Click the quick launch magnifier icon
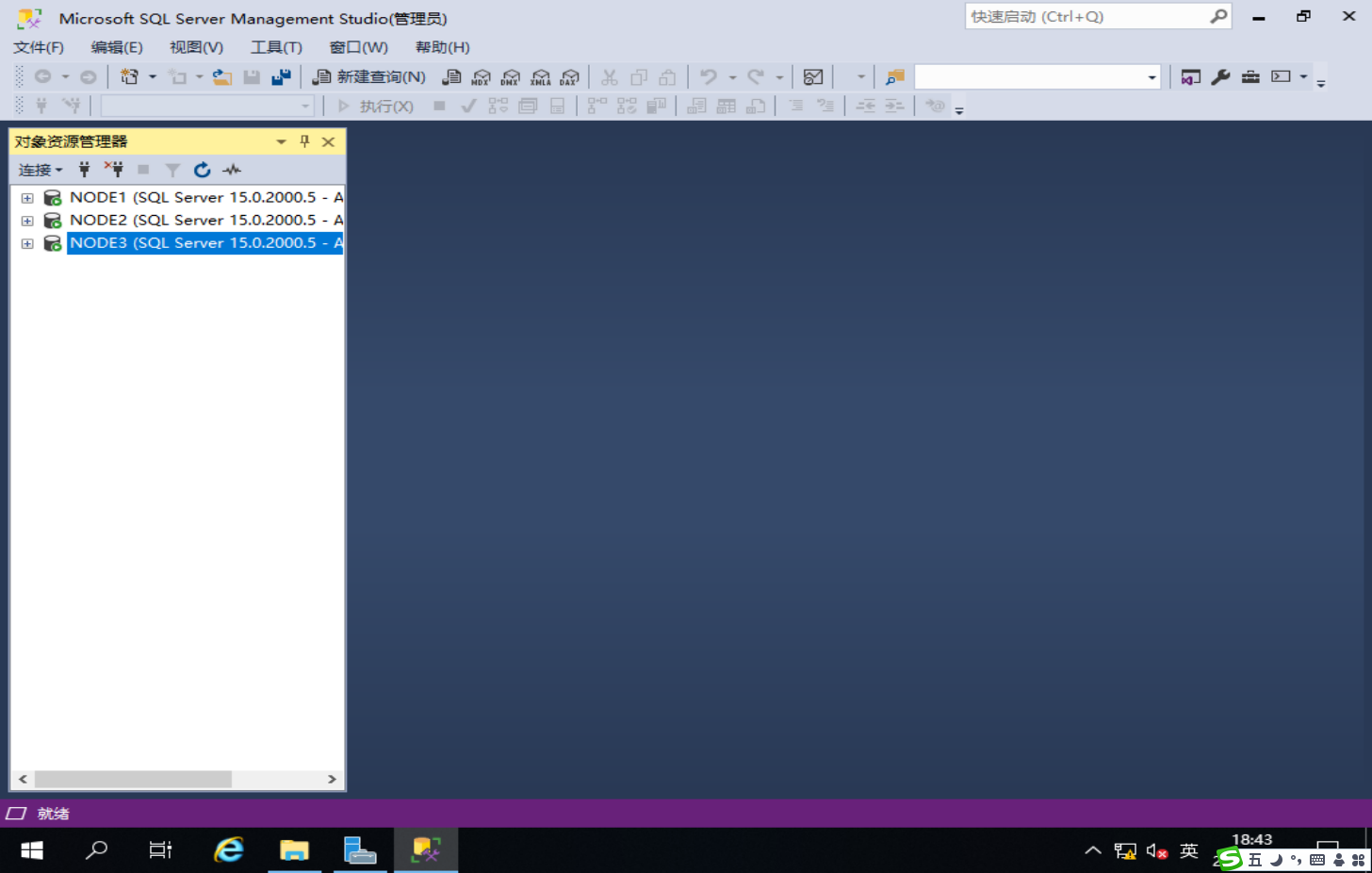 tap(1219, 17)
